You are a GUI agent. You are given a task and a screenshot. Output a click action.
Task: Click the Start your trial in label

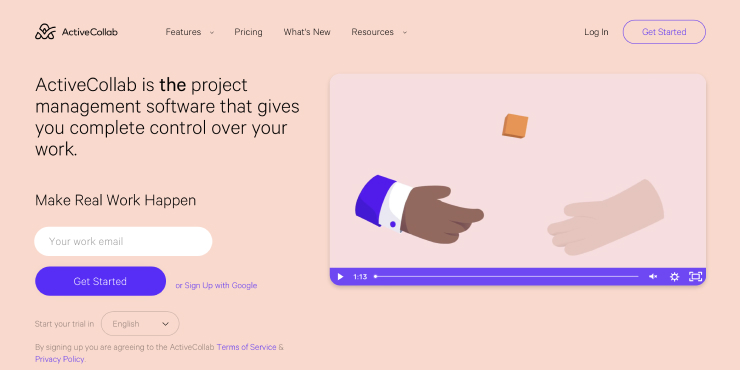(x=64, y=324)
